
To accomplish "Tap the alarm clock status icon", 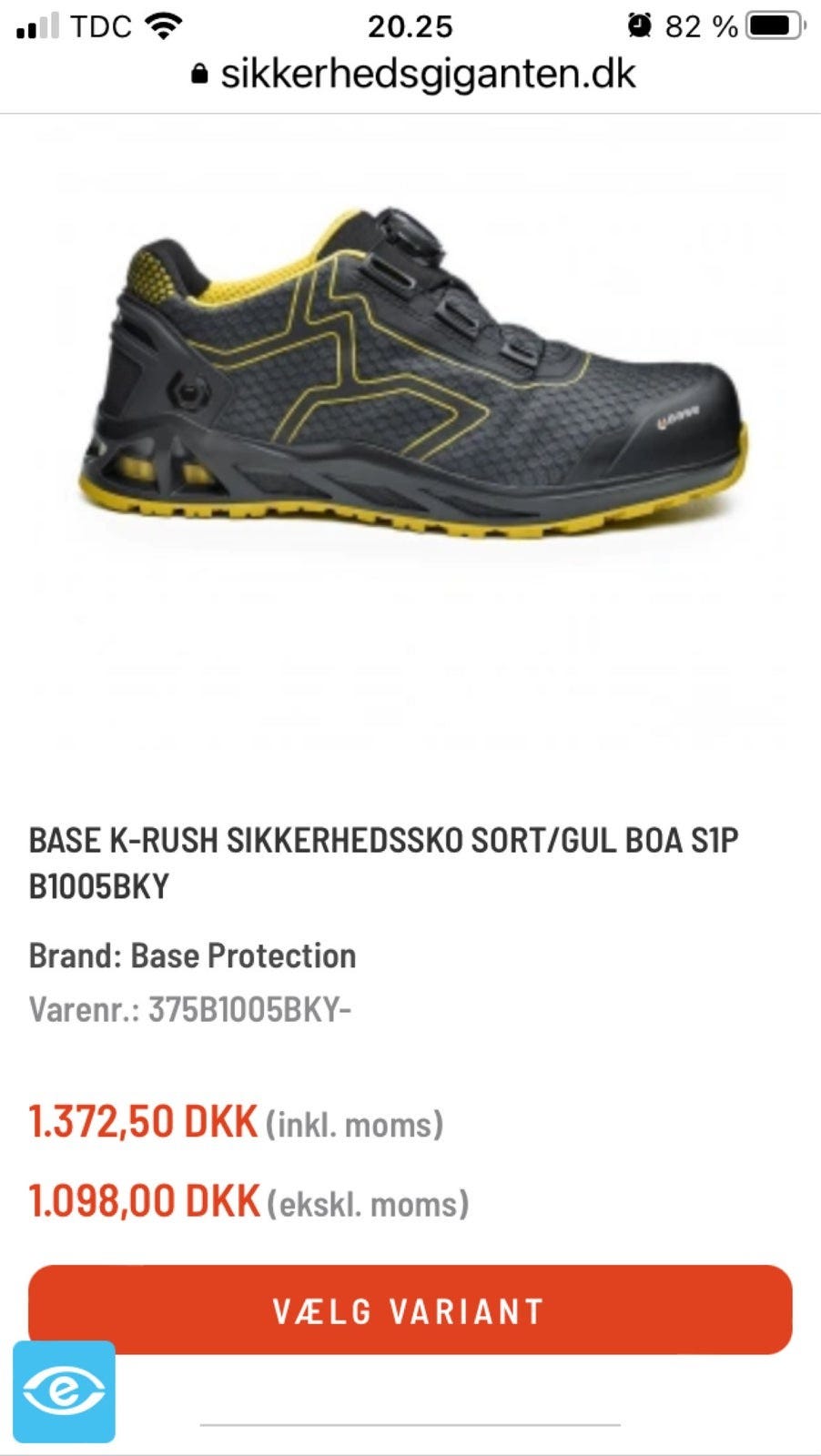I will click(x=640, y=25).
